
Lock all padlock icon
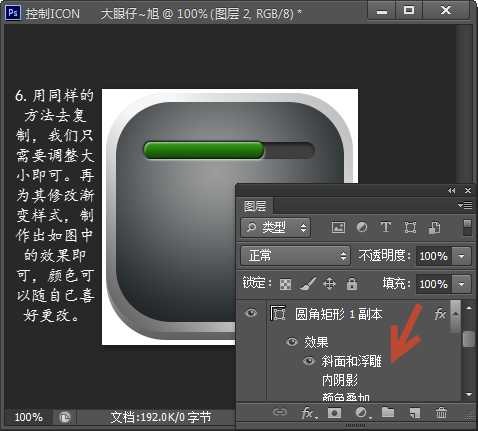pos(352,284)
